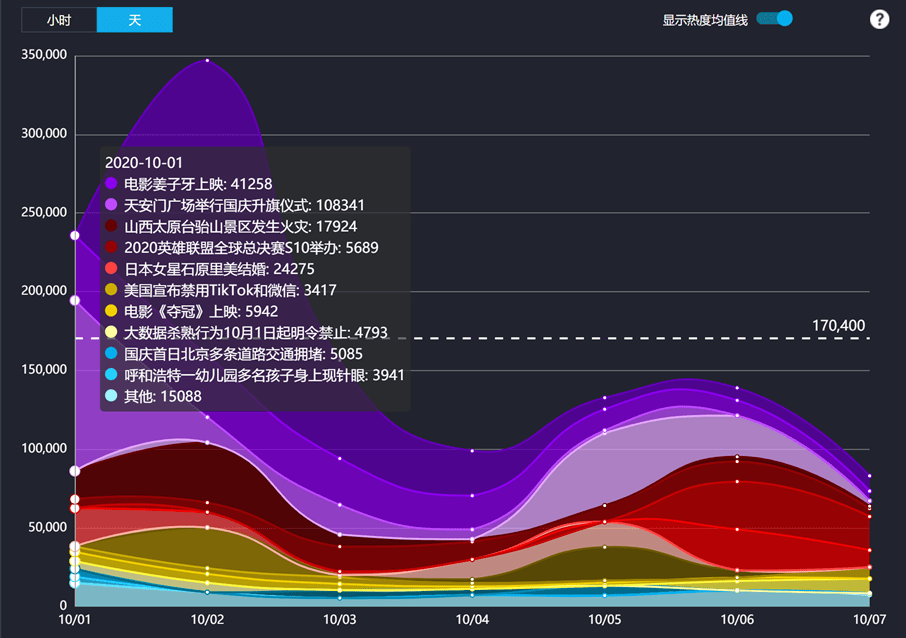Click the topmost data point at 10/01
This screenshot has height=638, width=906.
click(75, 236)
